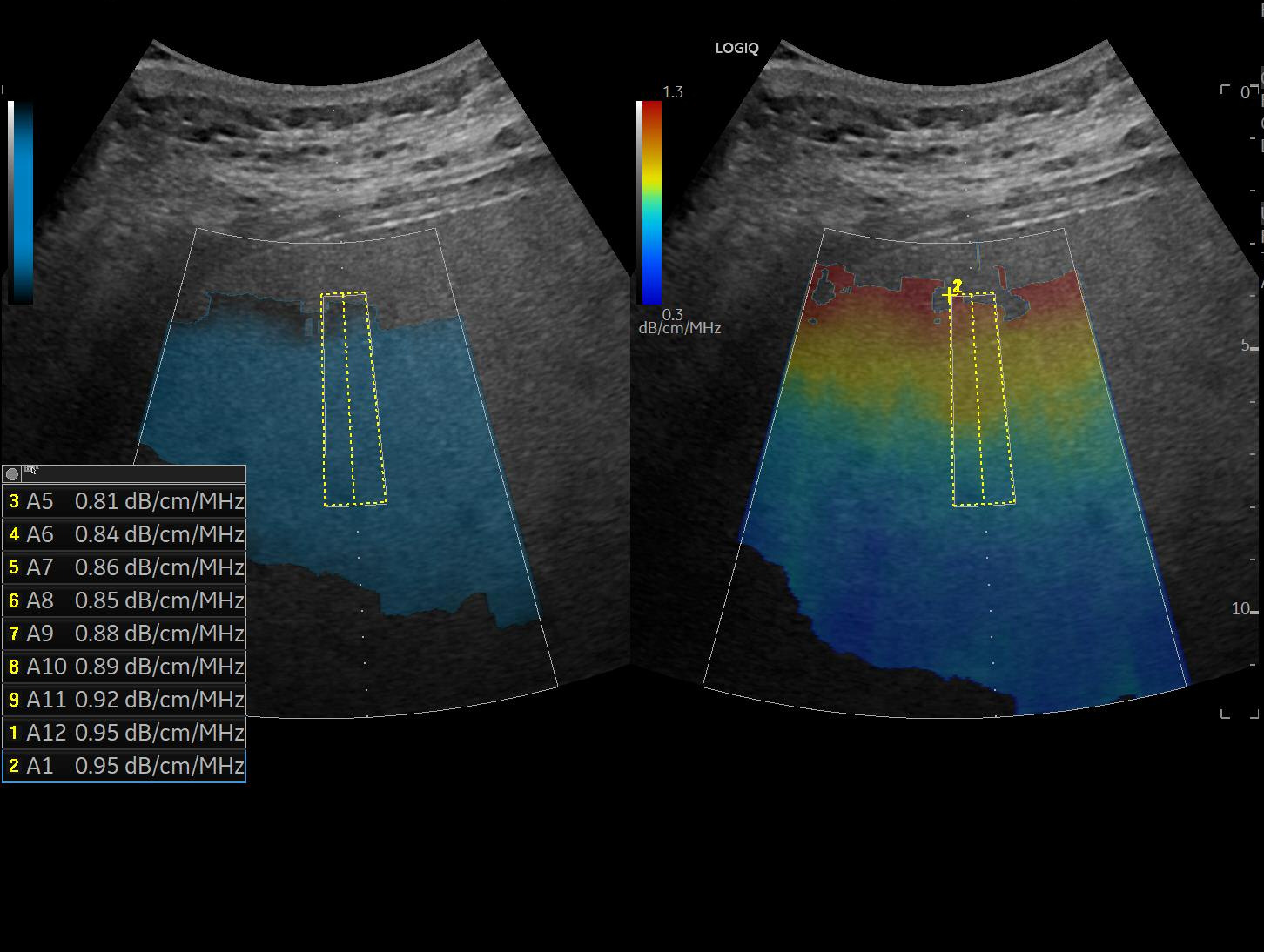Choose the A7 0.86 measurement entry
The image size is (1264, 952).
(x=124, y=567)
